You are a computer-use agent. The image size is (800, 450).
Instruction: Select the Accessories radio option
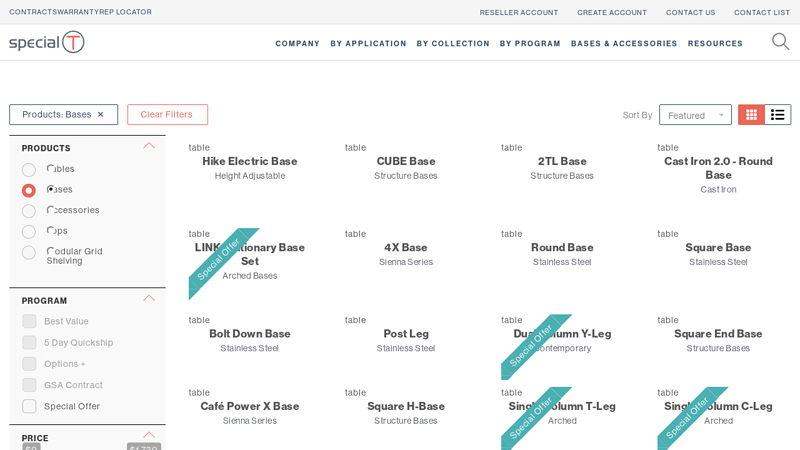pos(29,211)
